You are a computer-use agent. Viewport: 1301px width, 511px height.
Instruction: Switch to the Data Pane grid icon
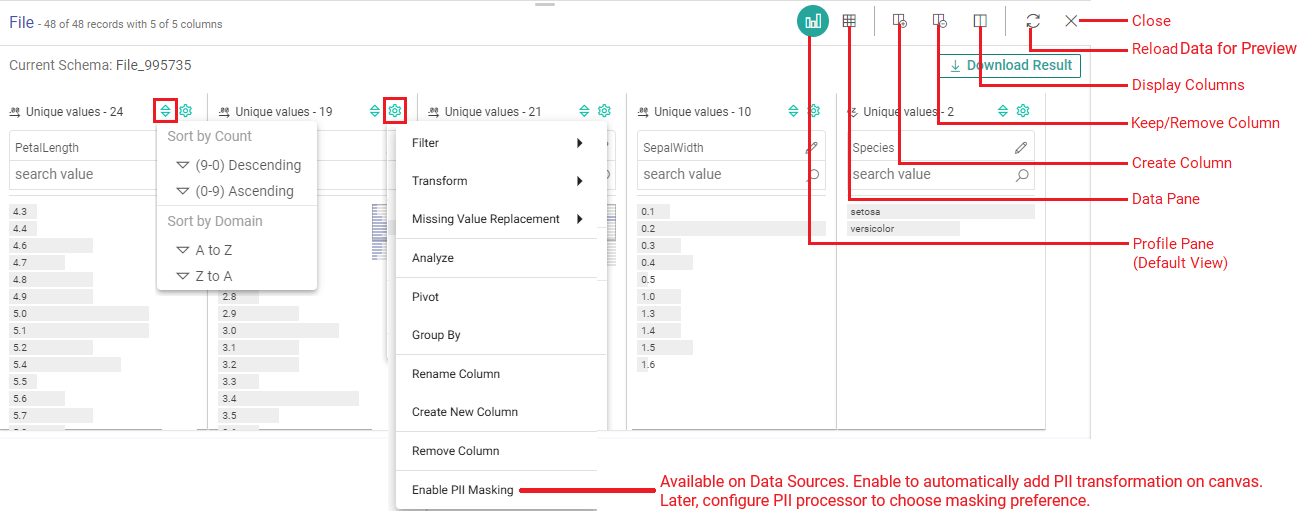(x=849, y=21)
